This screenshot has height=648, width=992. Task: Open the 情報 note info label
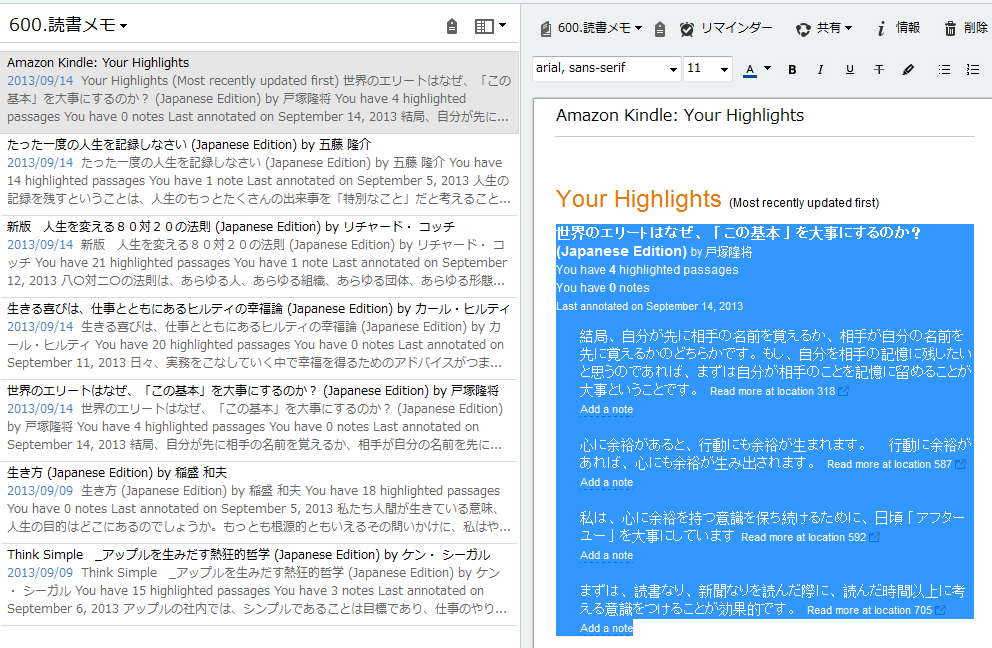coord(908,28)
